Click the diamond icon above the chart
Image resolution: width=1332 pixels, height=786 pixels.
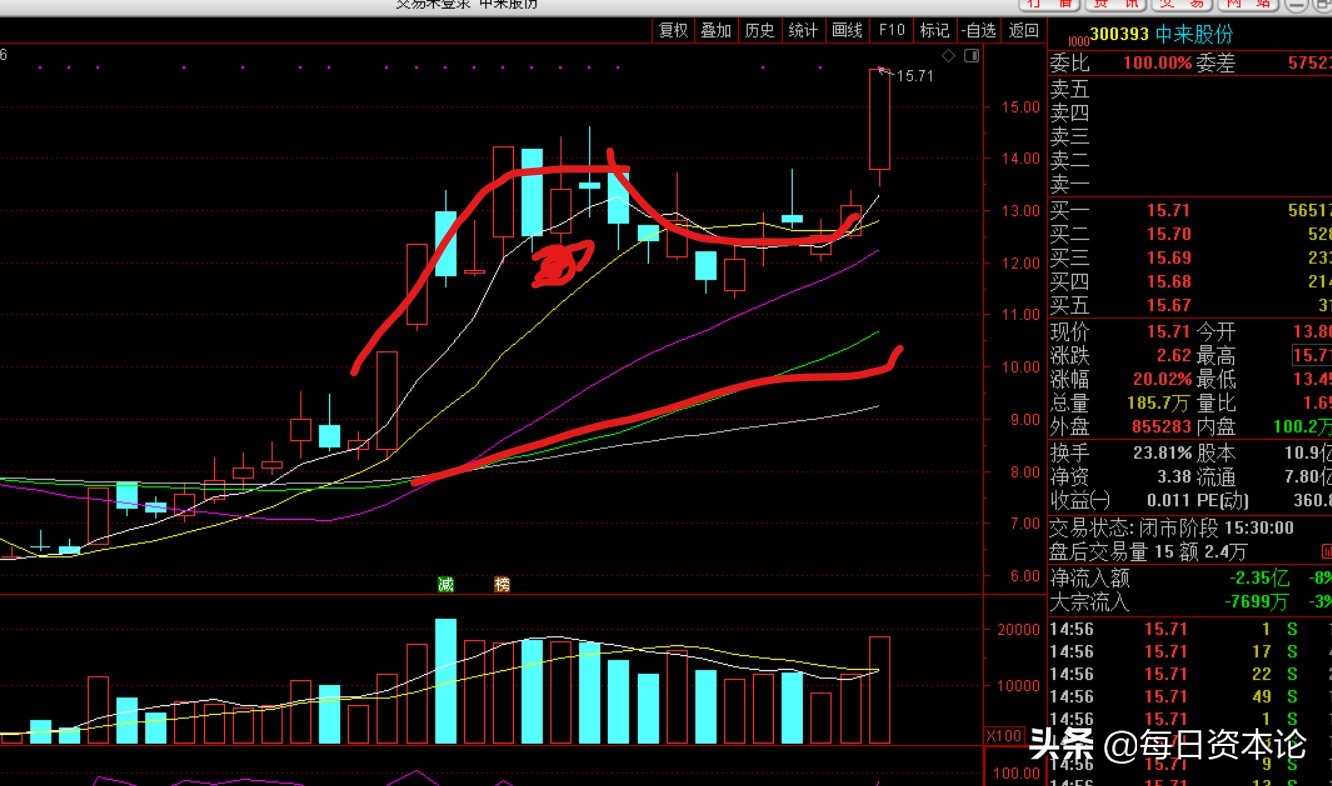pos(949,56)
